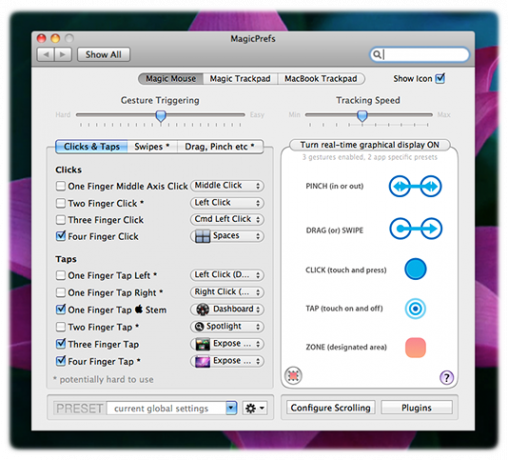Click the red zone icon button at bottom left of display panel

[293, 376]
